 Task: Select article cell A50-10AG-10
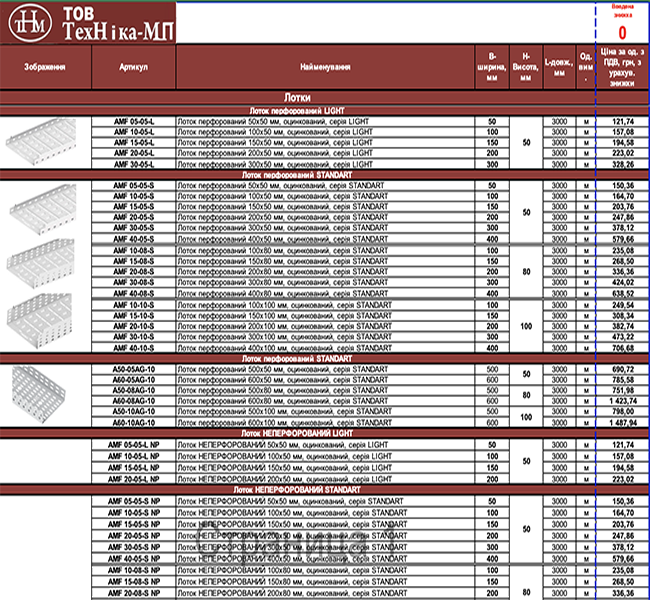[133, 411]
